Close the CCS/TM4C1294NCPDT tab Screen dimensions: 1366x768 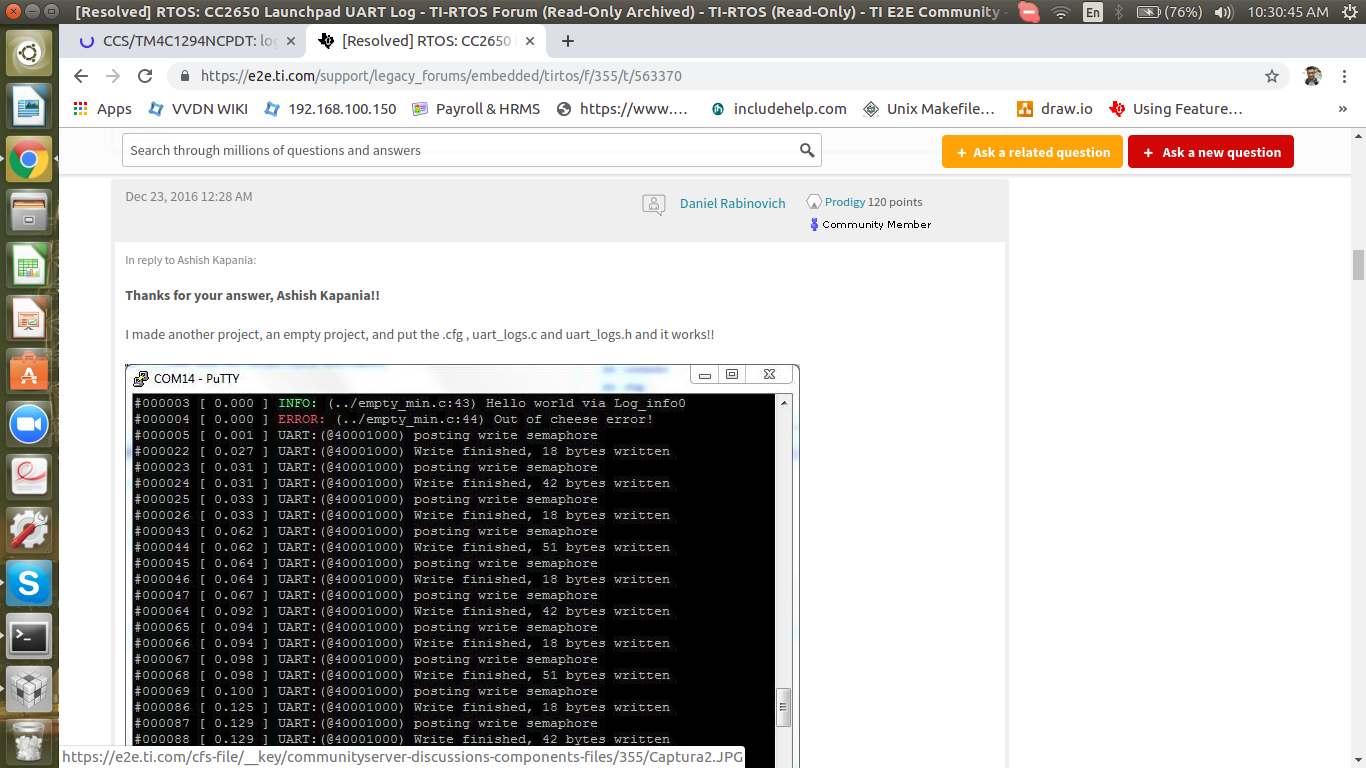coord(291,41)
